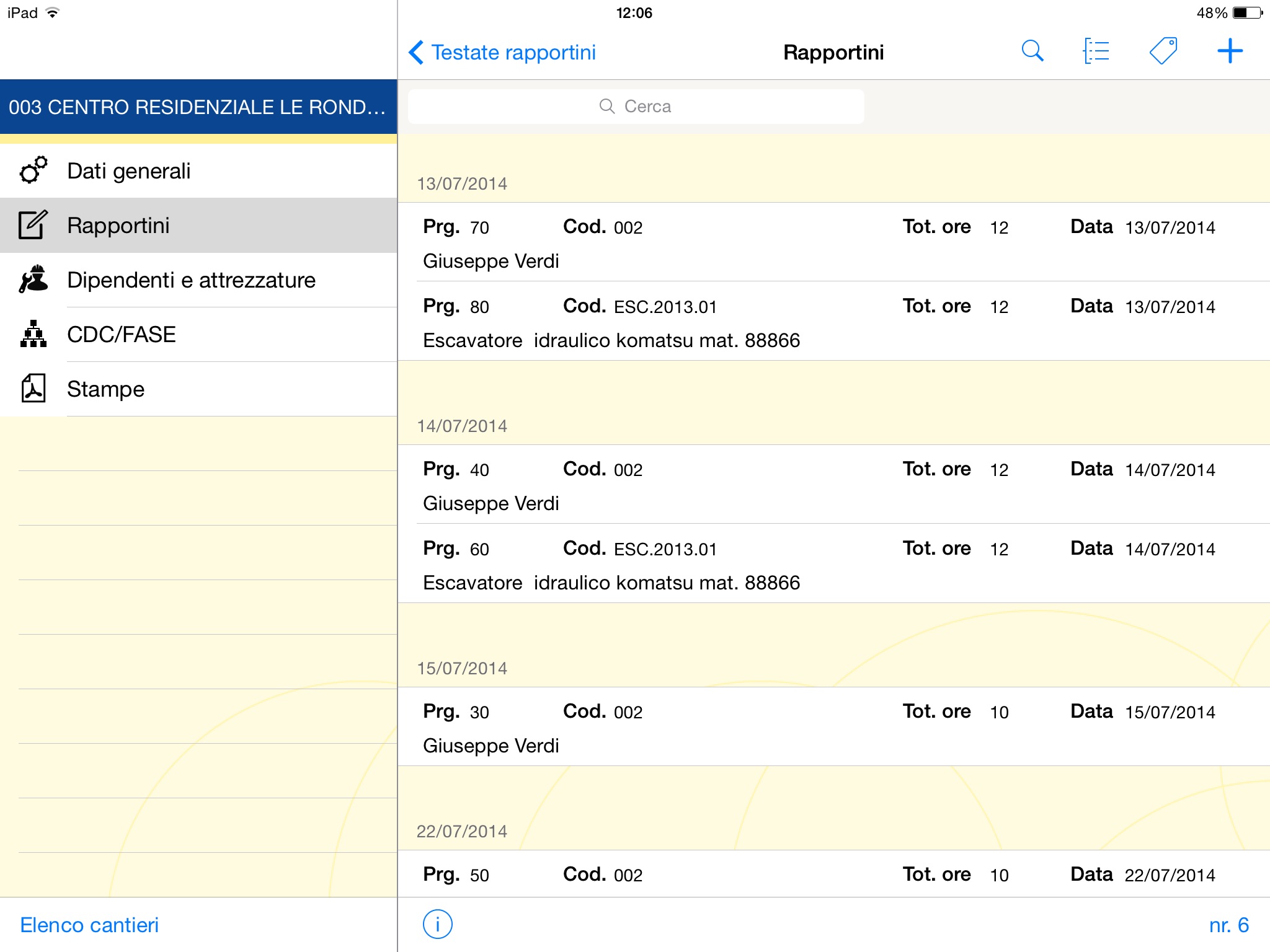This screenshot has width=1270, height=952.
Task: Open Elenco cantieri list
Action: coord(89,925)
